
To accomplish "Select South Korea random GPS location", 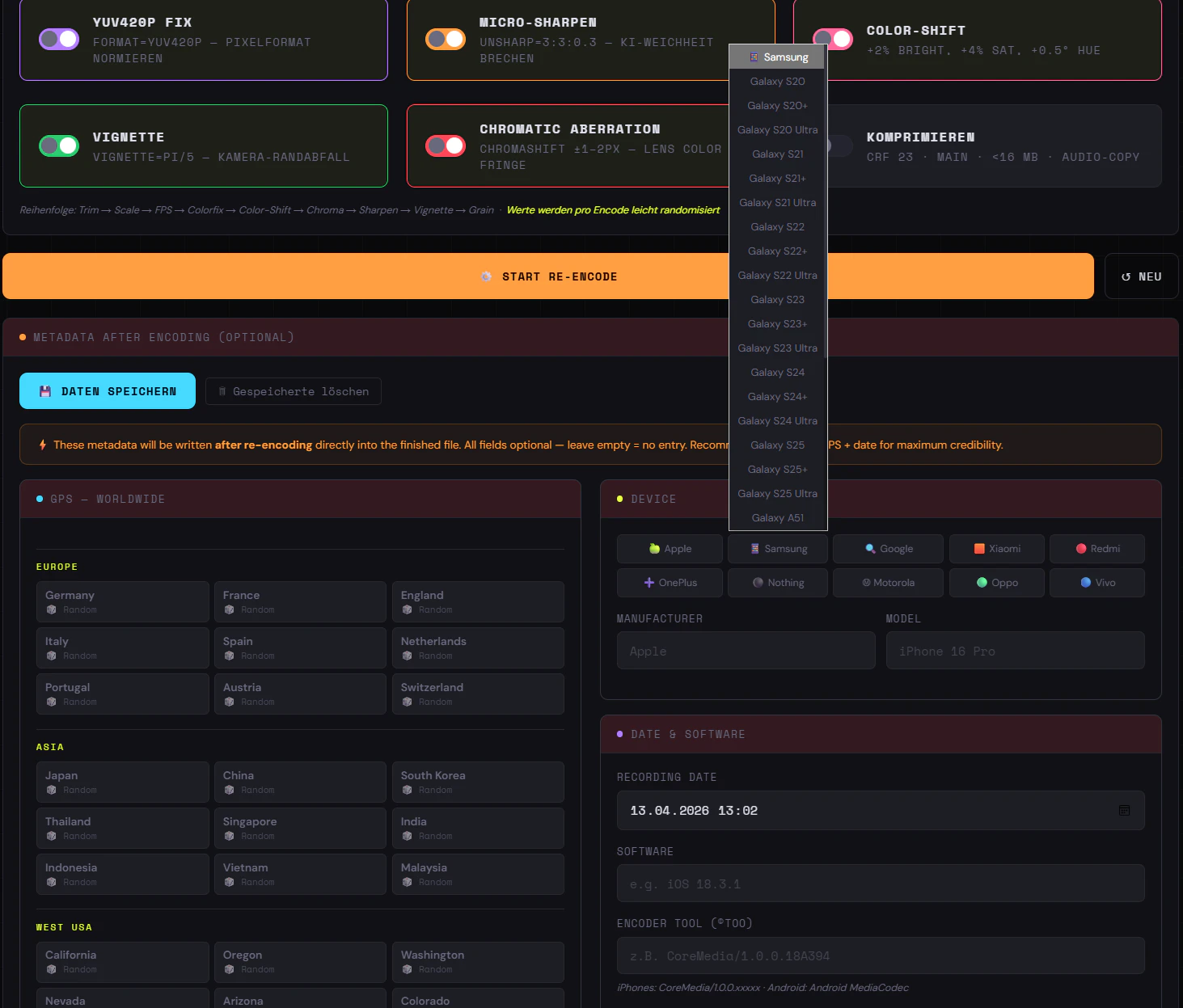I will (478, 782).
